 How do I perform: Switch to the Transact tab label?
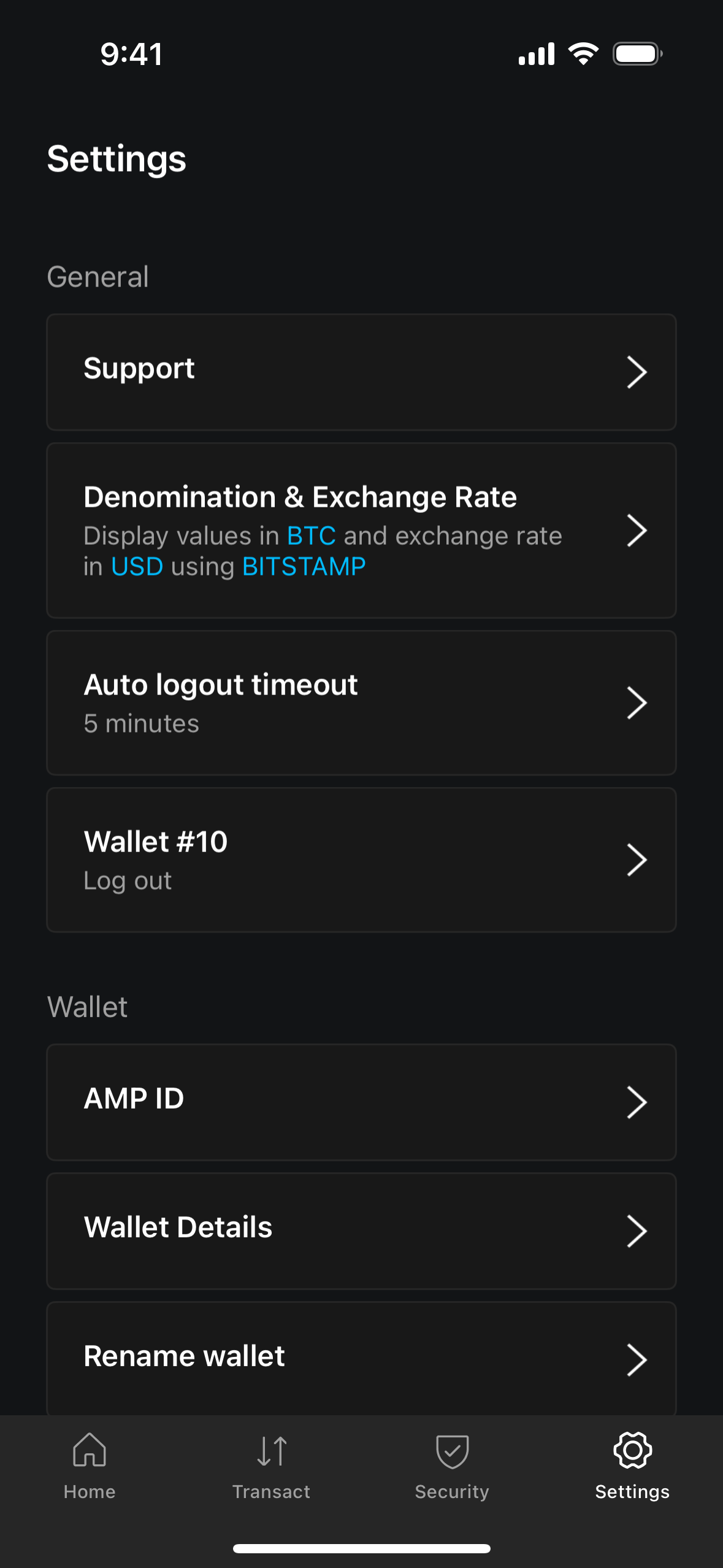tap(272, 1492)
